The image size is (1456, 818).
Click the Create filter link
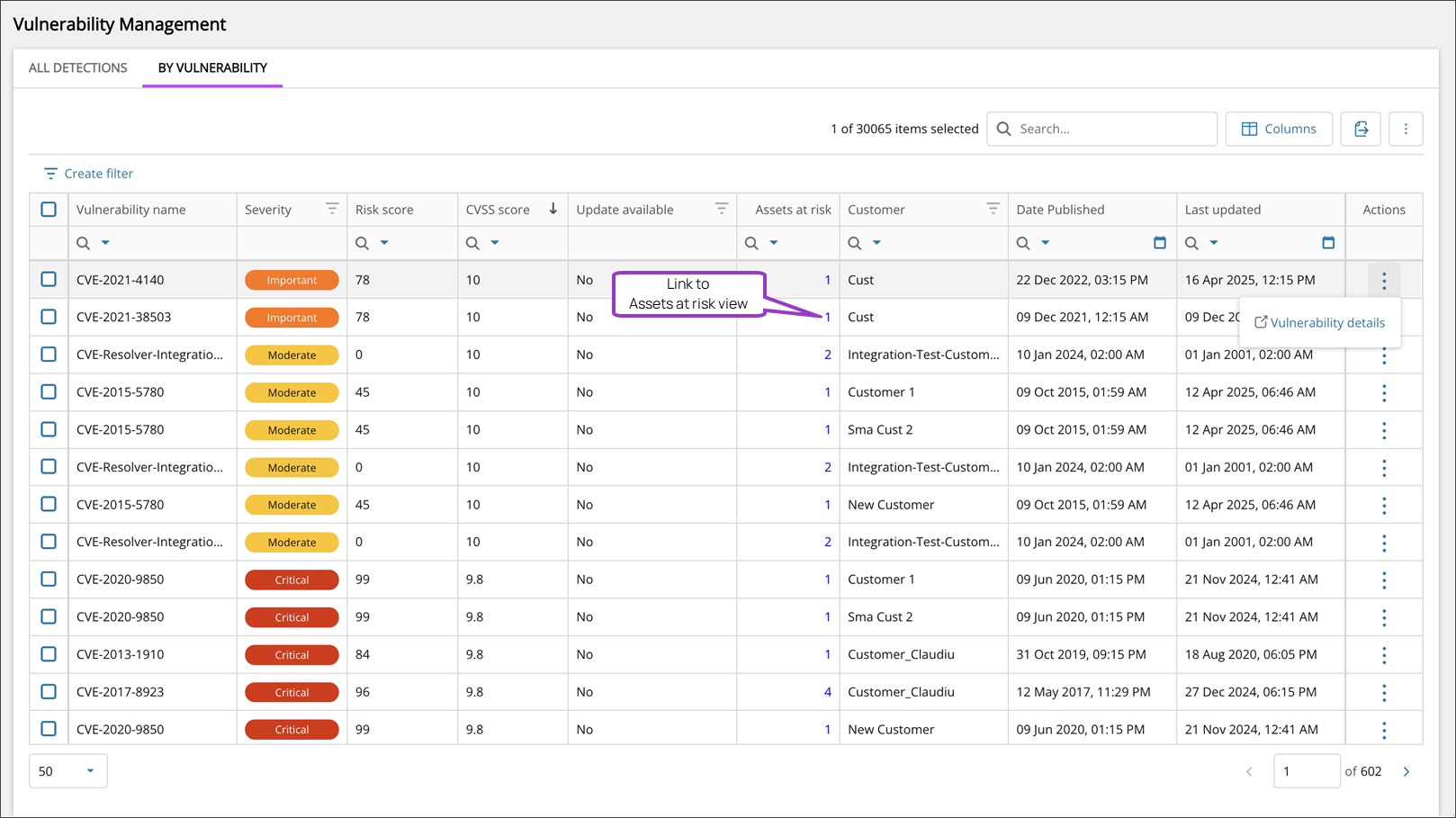(88, 174)
